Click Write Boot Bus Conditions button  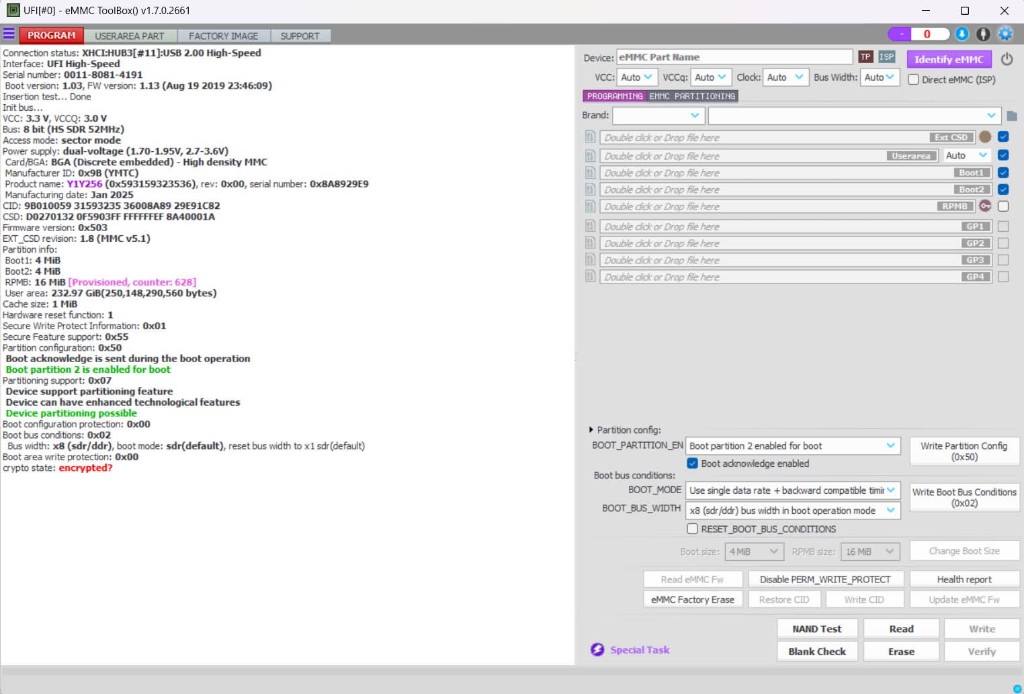(964, 497)
